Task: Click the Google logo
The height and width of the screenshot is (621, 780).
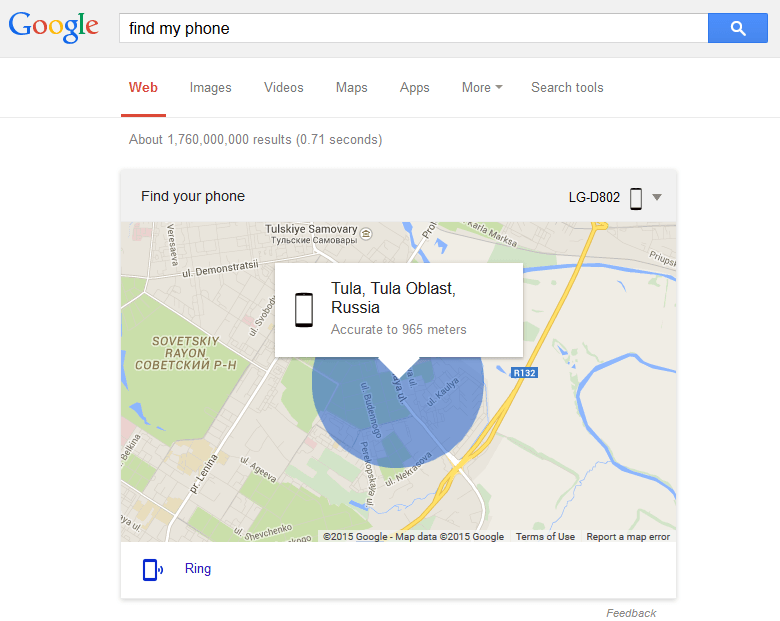Action: point(54,27)
